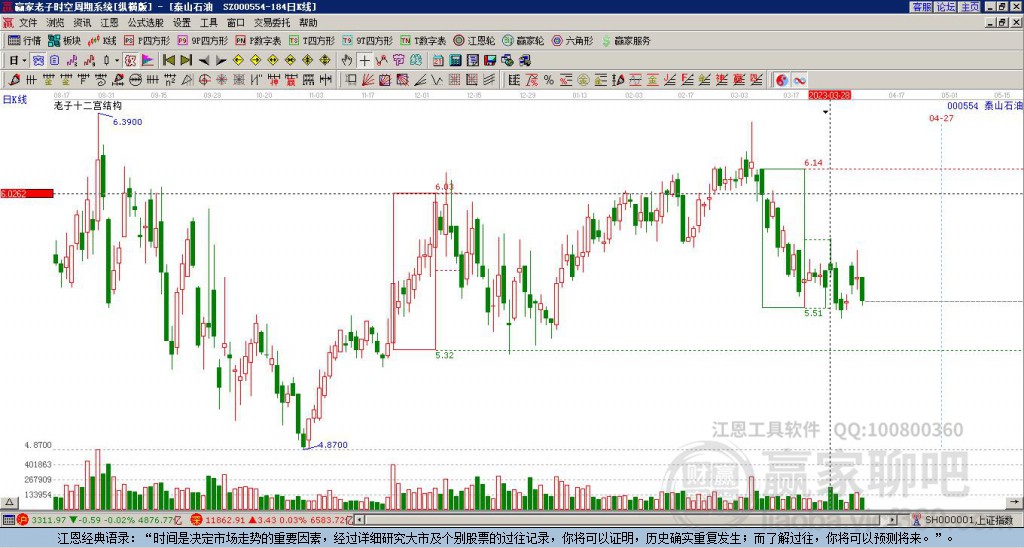Viewport: 1024px width, 548px height.
Task: Click the 000554 泰山石油 stock label
Action: pos(985,105)
